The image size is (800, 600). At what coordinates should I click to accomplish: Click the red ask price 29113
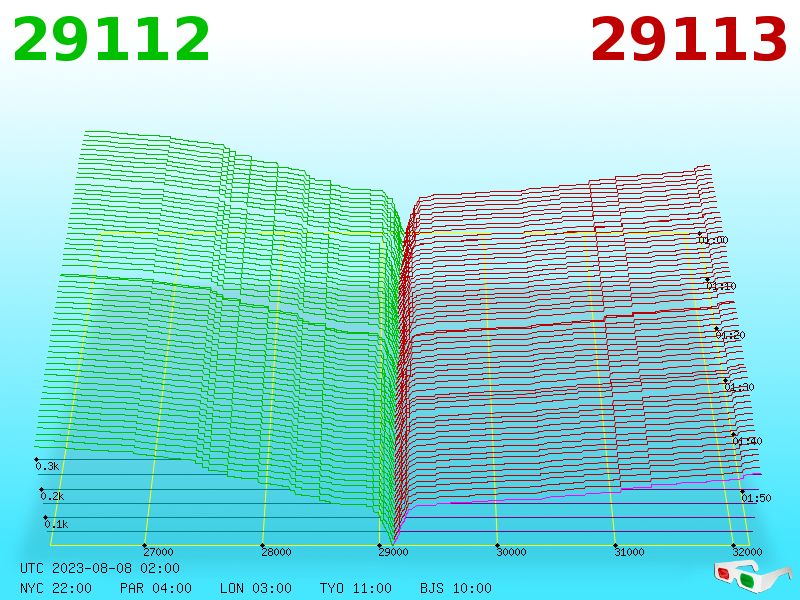tap(689, 39)
